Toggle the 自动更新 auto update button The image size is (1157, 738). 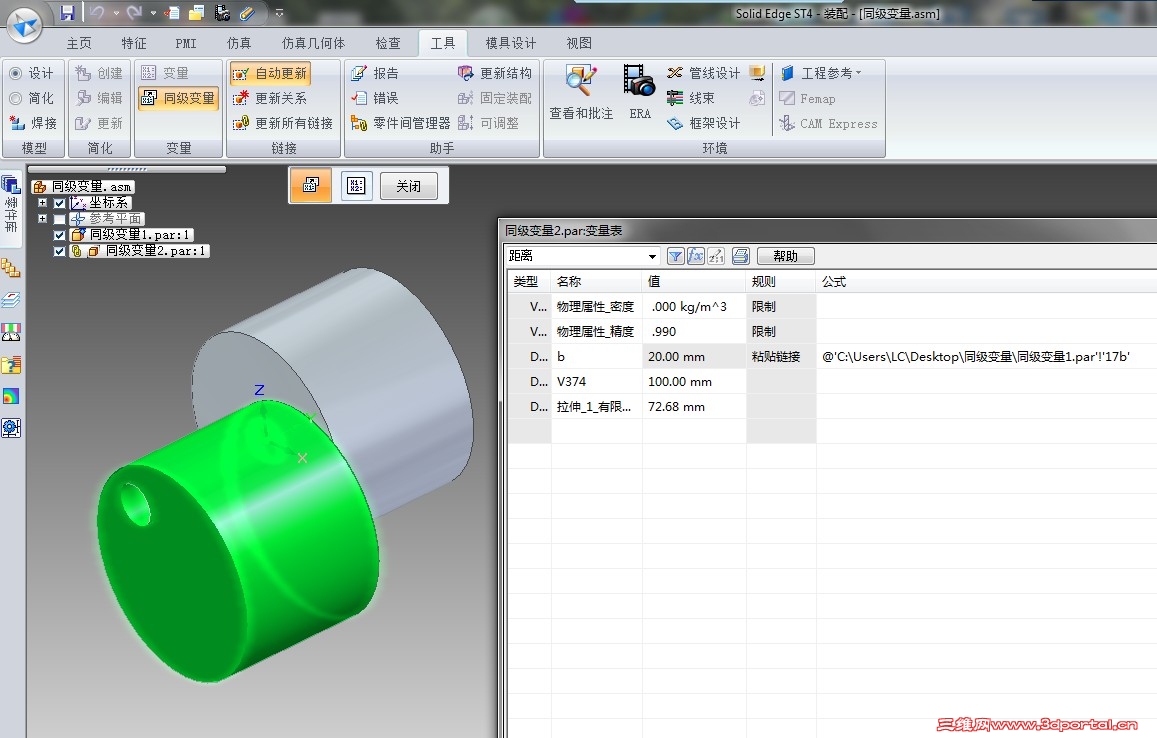(270, 73)
